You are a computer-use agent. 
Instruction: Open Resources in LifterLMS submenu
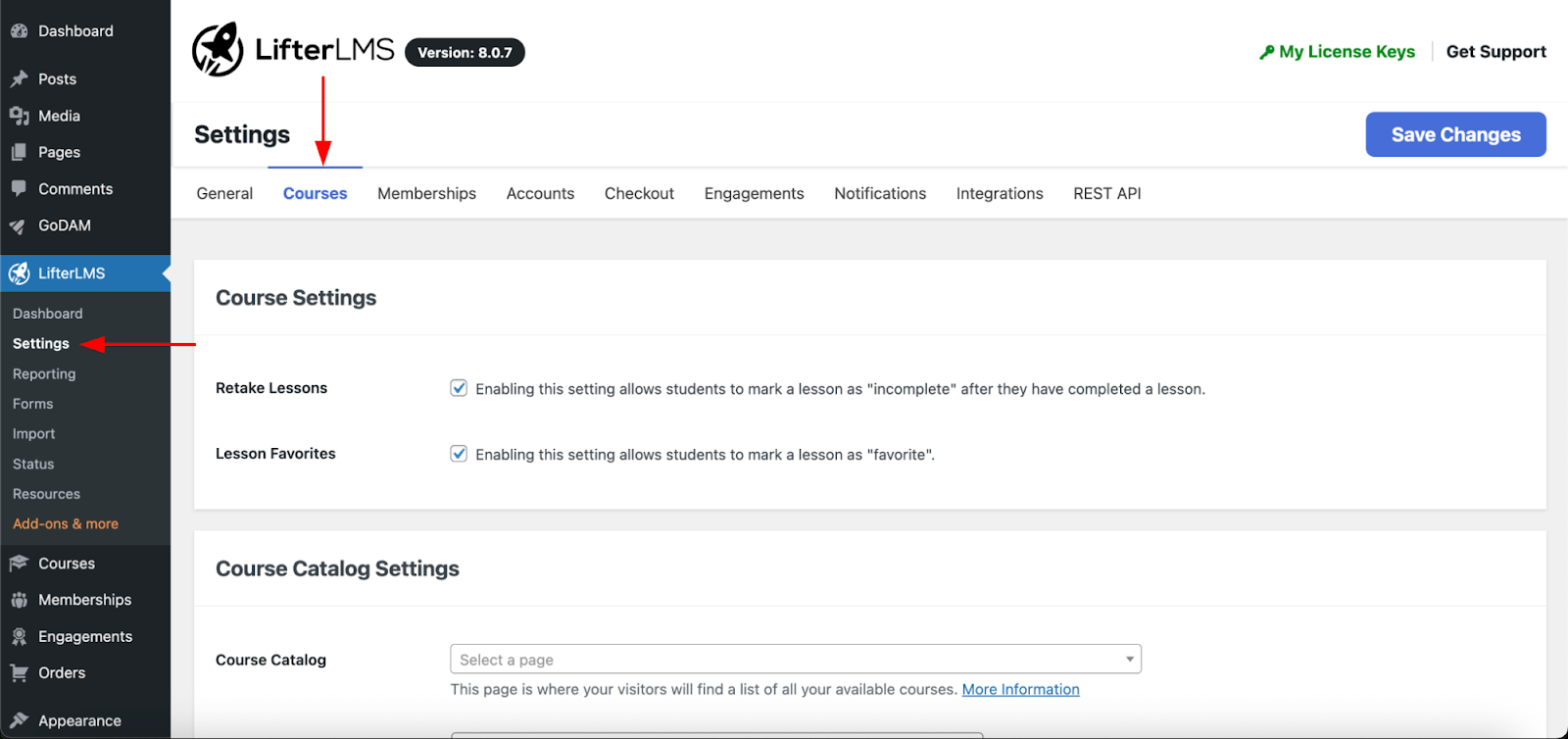[x=47, y=494]
